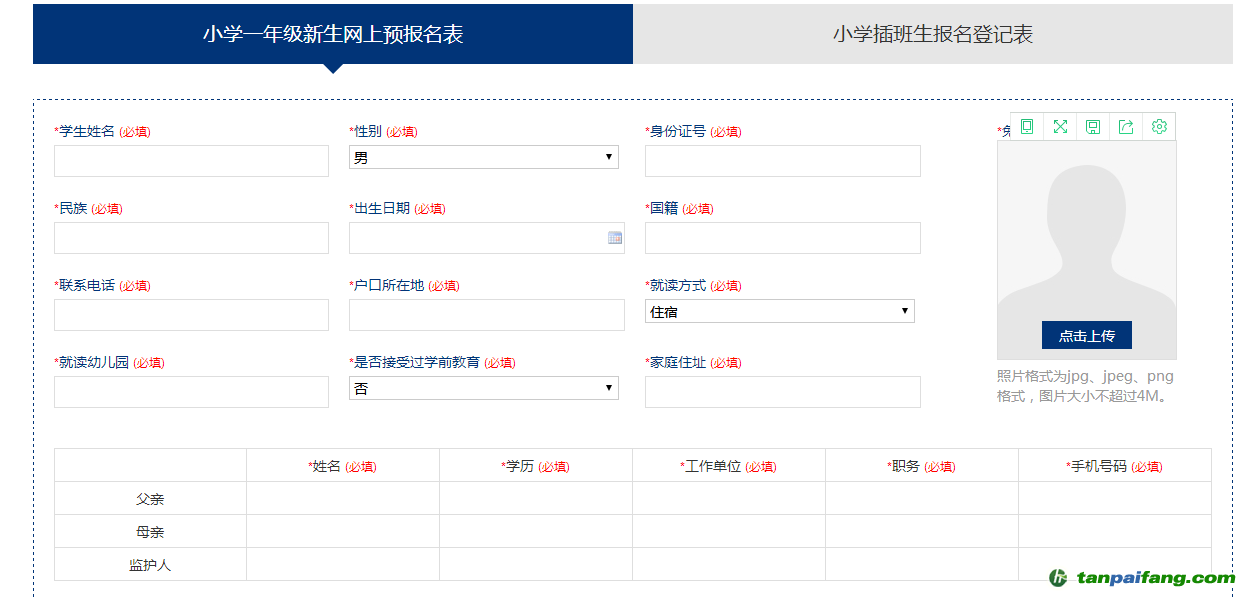Select 小学一年级新生网上预报名表 tab
The height and width of the screenshot is (598, 1246).
tap(333, 34)
